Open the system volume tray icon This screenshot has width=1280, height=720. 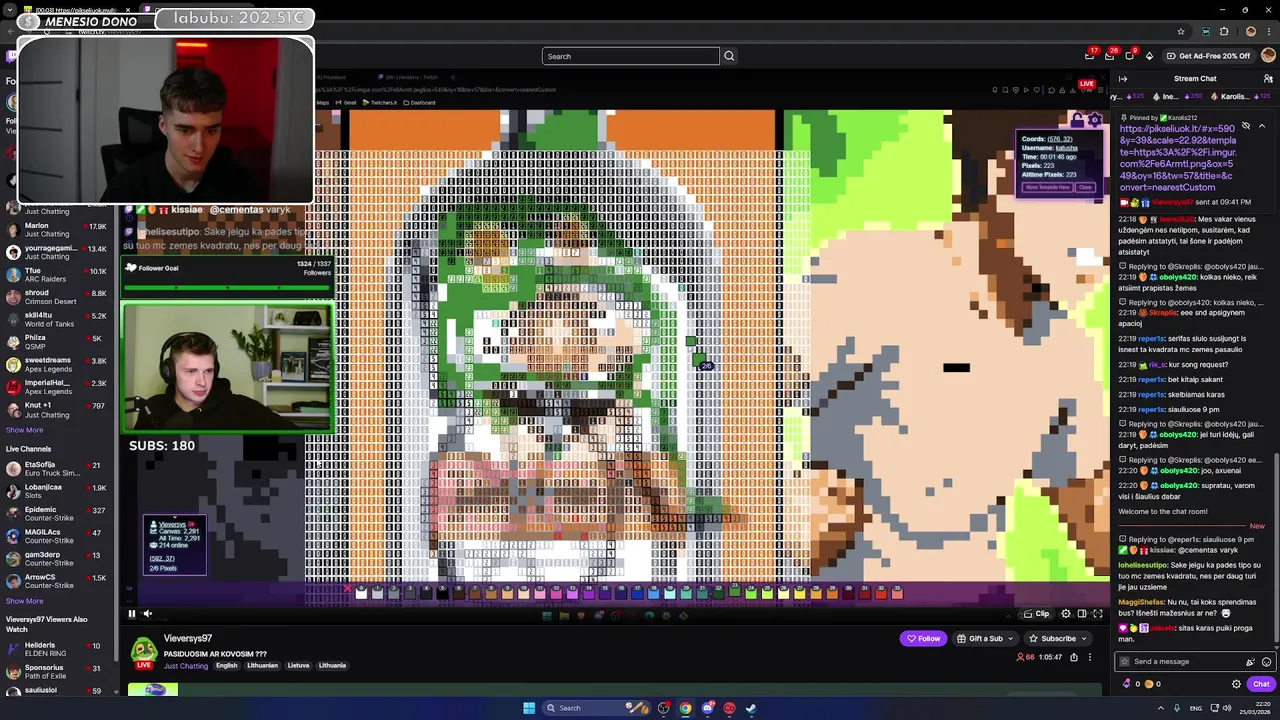(1229, 708)
